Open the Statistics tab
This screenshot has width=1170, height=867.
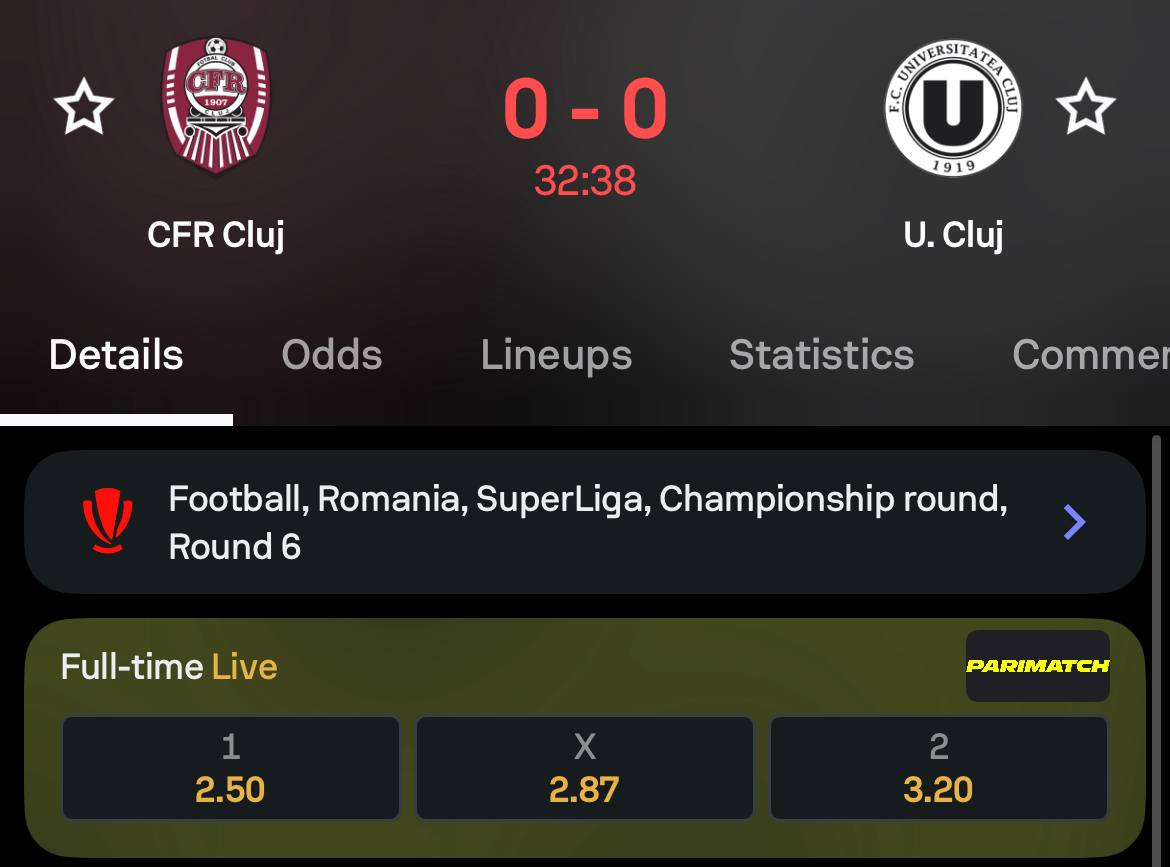pyautogui.click(x=821, y=355)
